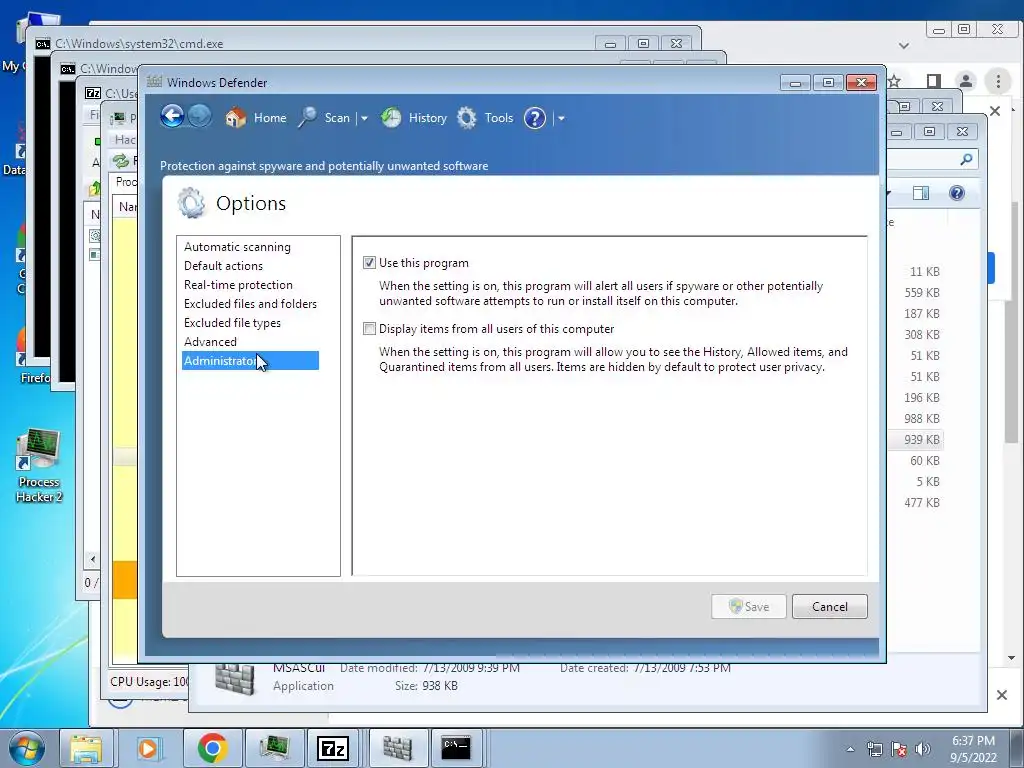
Task: Switch to Windows Defender taskbar icon
Action: tap(396, 748)
